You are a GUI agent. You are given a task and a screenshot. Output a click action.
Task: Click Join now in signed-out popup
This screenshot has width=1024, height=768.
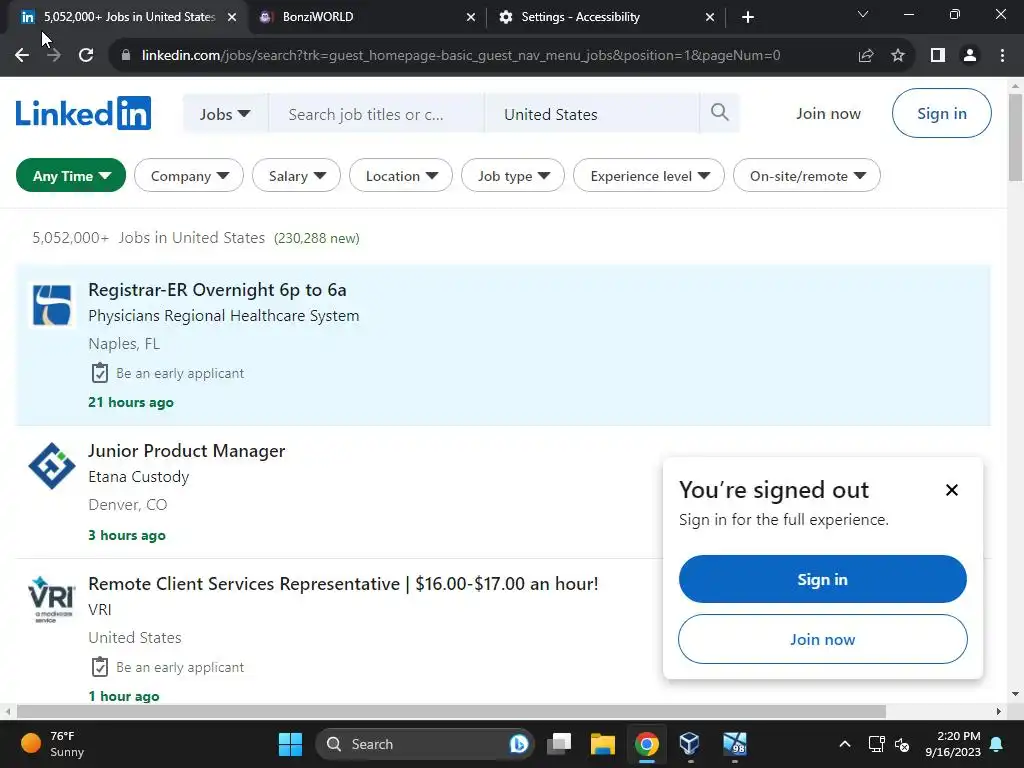[822, 639]
